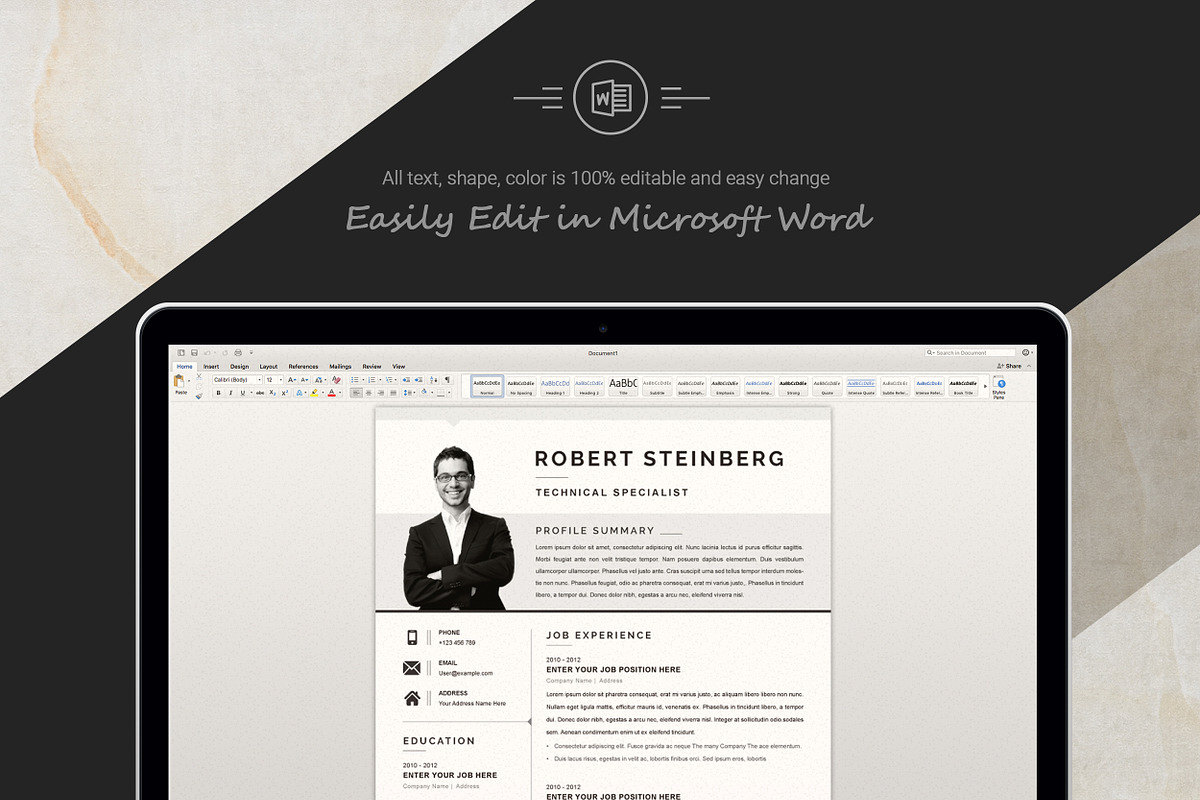Switch to the Insert ribbon tab
Viewport: 1200px width, 800px height.
pyautogui.click(x=211, y=366)
